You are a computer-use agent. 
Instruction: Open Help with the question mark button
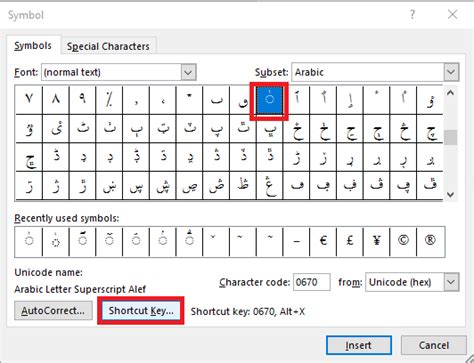412,14
